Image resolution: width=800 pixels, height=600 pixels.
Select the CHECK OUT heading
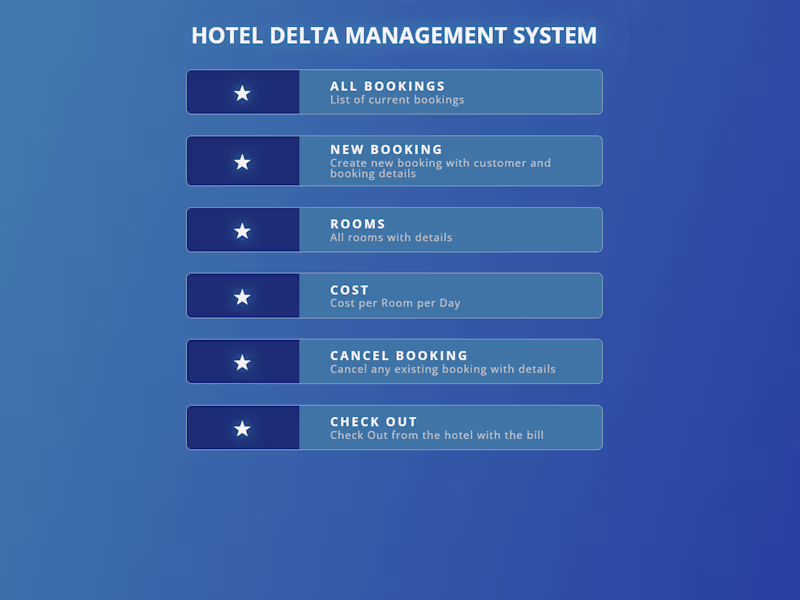pyautogui.click(x=374, y=422)
